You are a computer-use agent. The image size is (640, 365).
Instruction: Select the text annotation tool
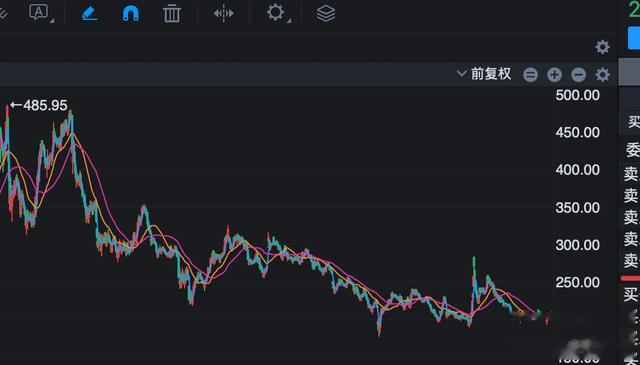39,13
